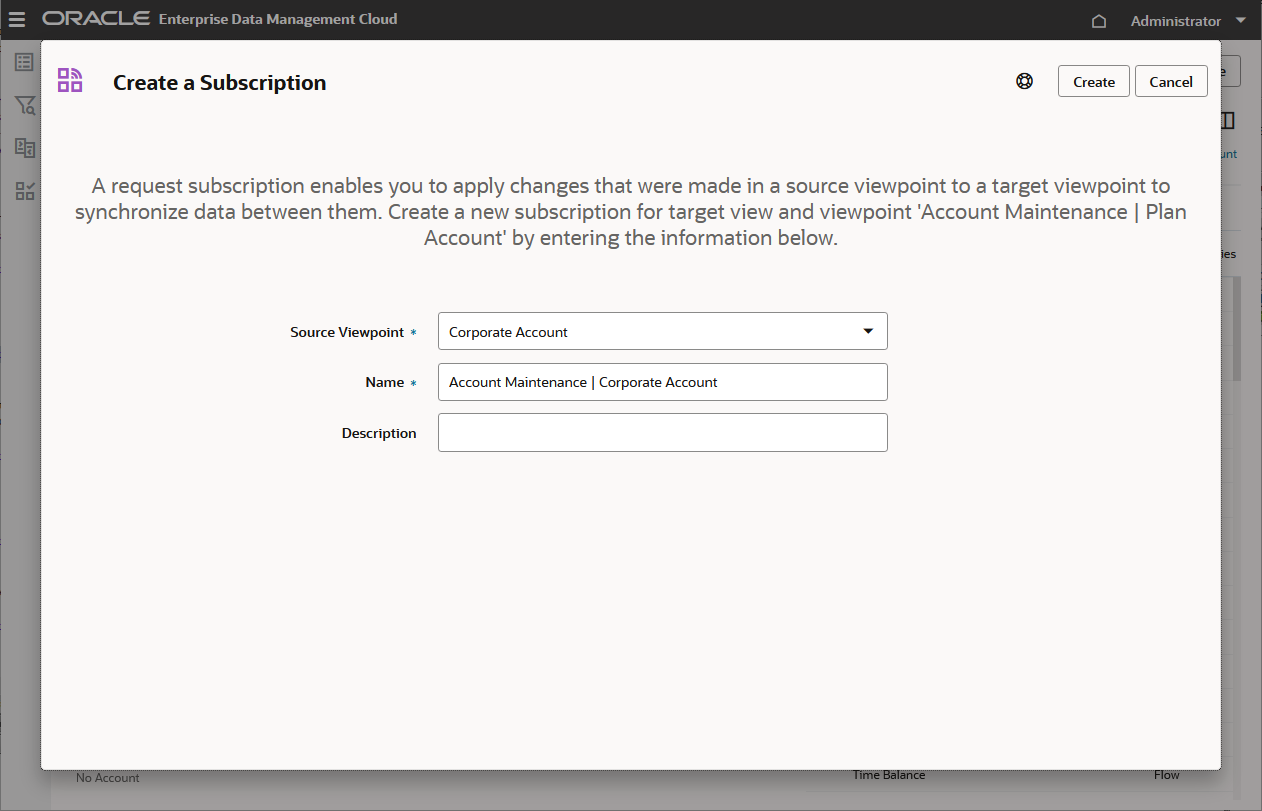
Task: Open the help lifebuoy icon in dialog
Action: point(1025,82)
